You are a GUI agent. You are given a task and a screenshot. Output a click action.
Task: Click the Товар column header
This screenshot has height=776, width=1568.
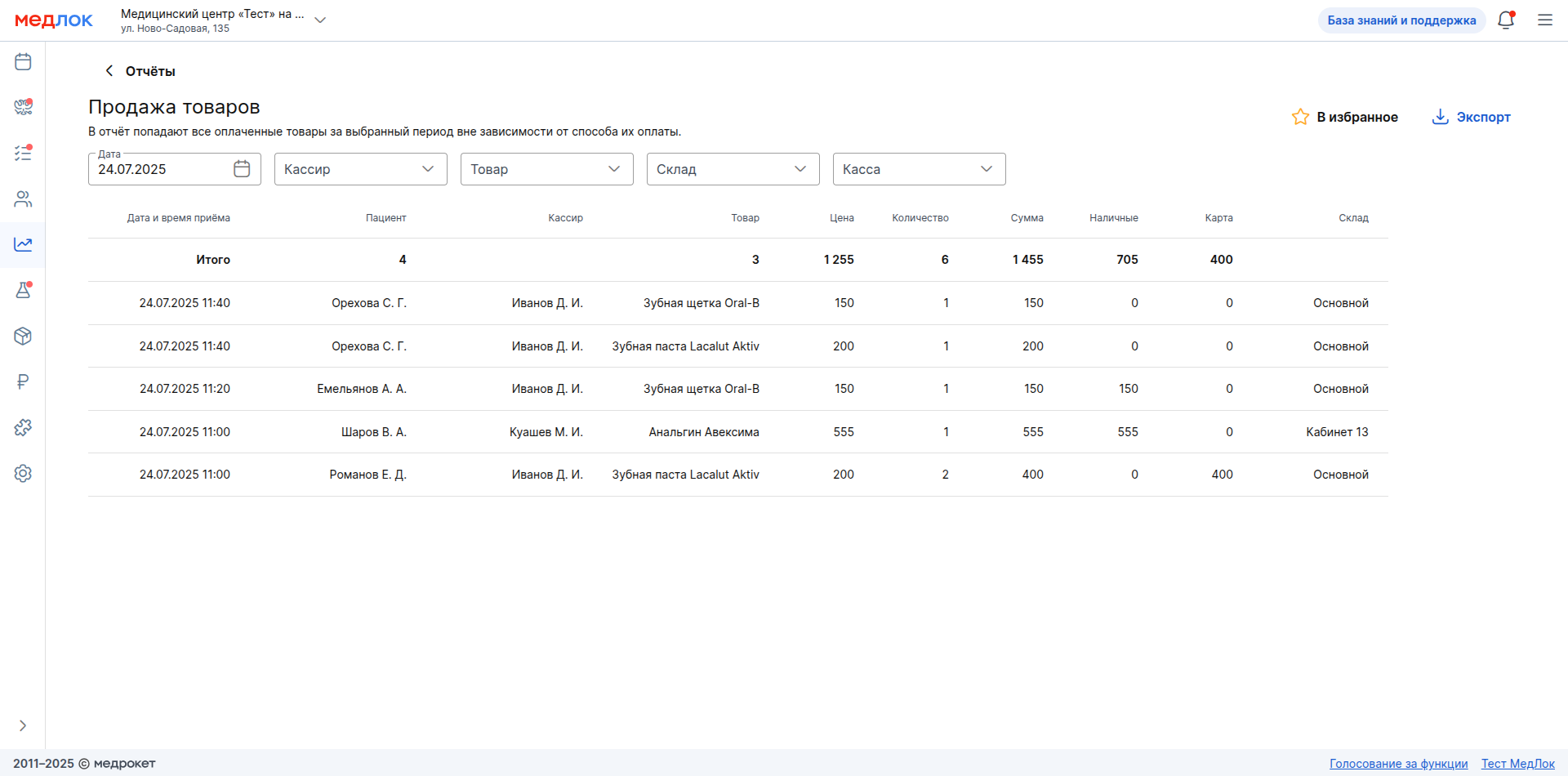tap(746, 218)
